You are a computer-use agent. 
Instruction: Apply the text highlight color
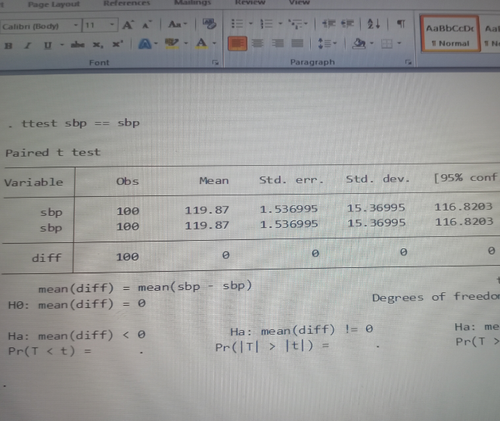tap(172, 43)
